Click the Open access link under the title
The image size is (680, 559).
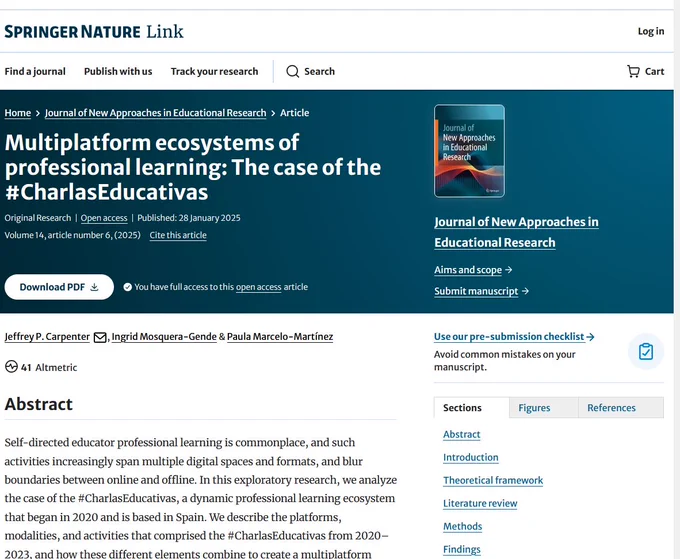(x=104, y=218)
